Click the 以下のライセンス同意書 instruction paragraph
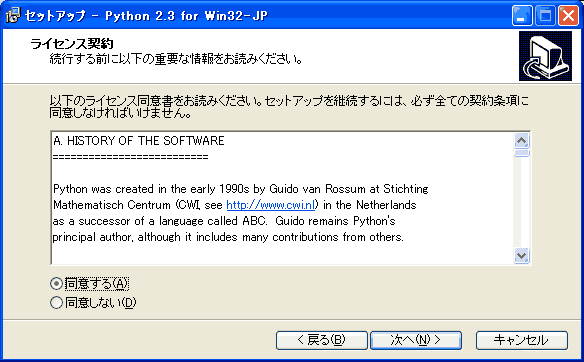Image resolution: width=584 pixels, height=362 pixels. coord(289,107)
